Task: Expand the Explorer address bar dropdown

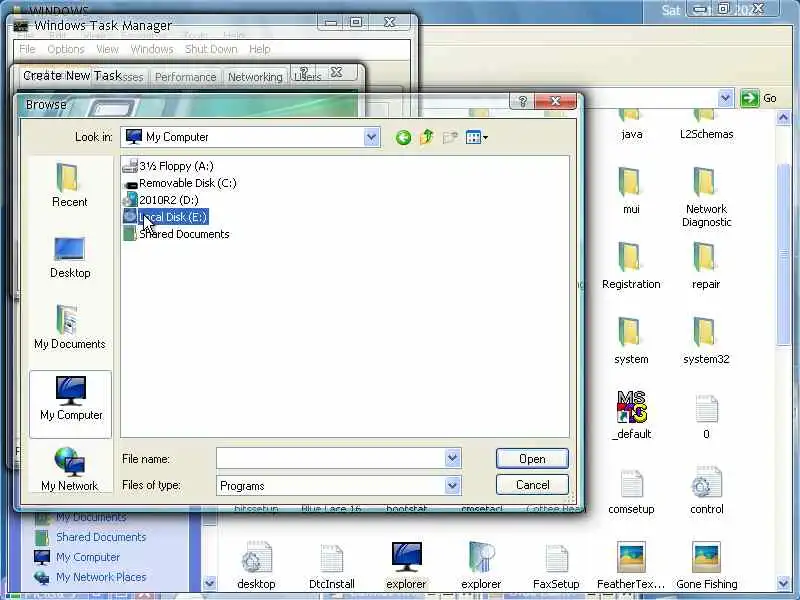Action: point(725,98)
